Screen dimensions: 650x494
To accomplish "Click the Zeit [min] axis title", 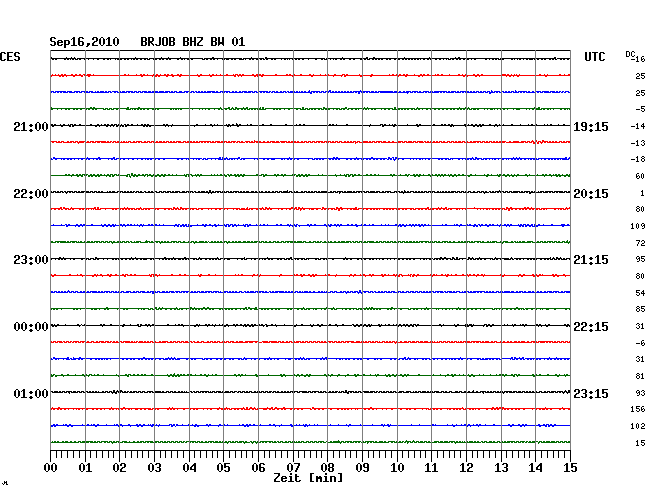I will click(308, 478).
